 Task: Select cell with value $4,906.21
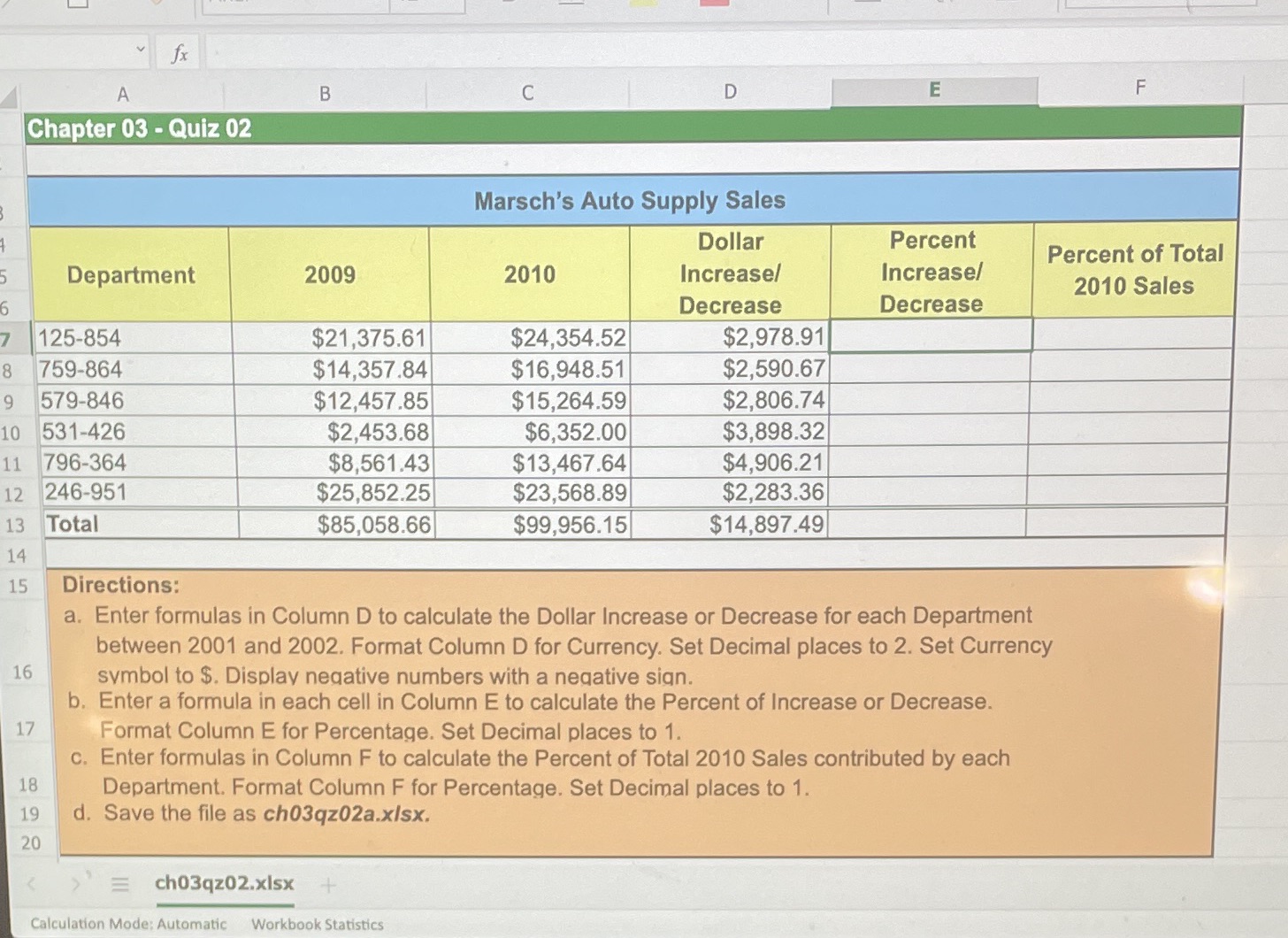click(x=730, y=462)
